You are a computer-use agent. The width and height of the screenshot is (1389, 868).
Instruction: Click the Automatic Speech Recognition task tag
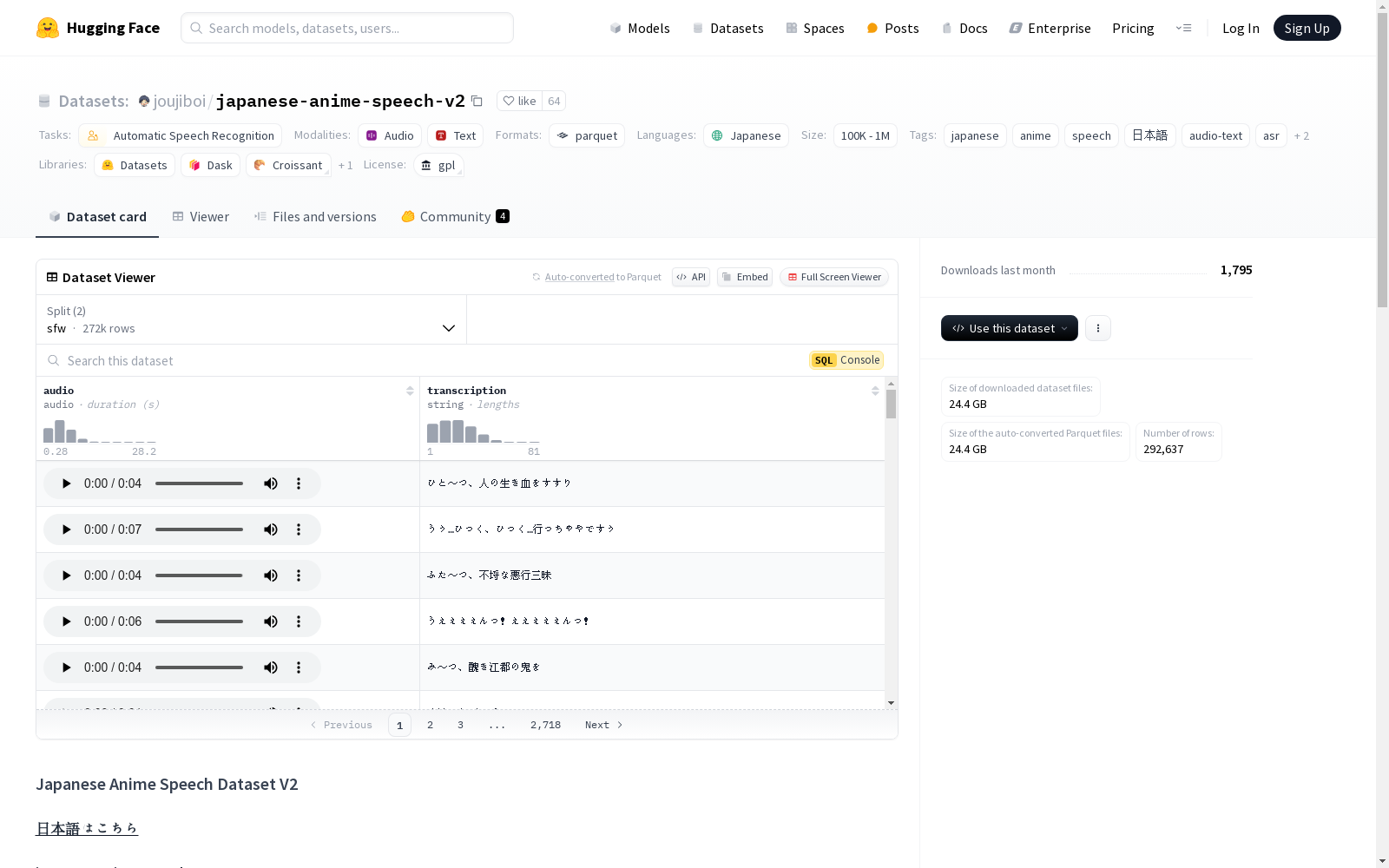[181, 135]
